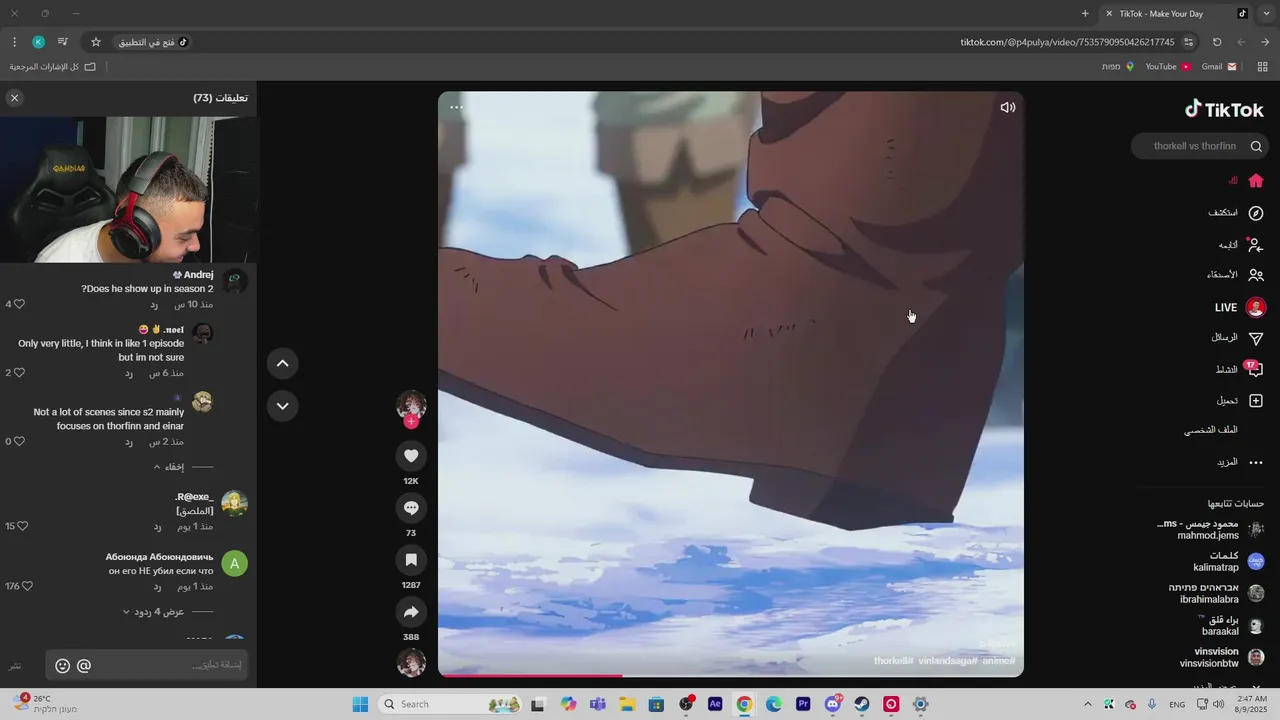Screen dimensions: 1280x720
Task: Open Discord from the taskbar
Action: pyautogui.click(x=833, y=704)
